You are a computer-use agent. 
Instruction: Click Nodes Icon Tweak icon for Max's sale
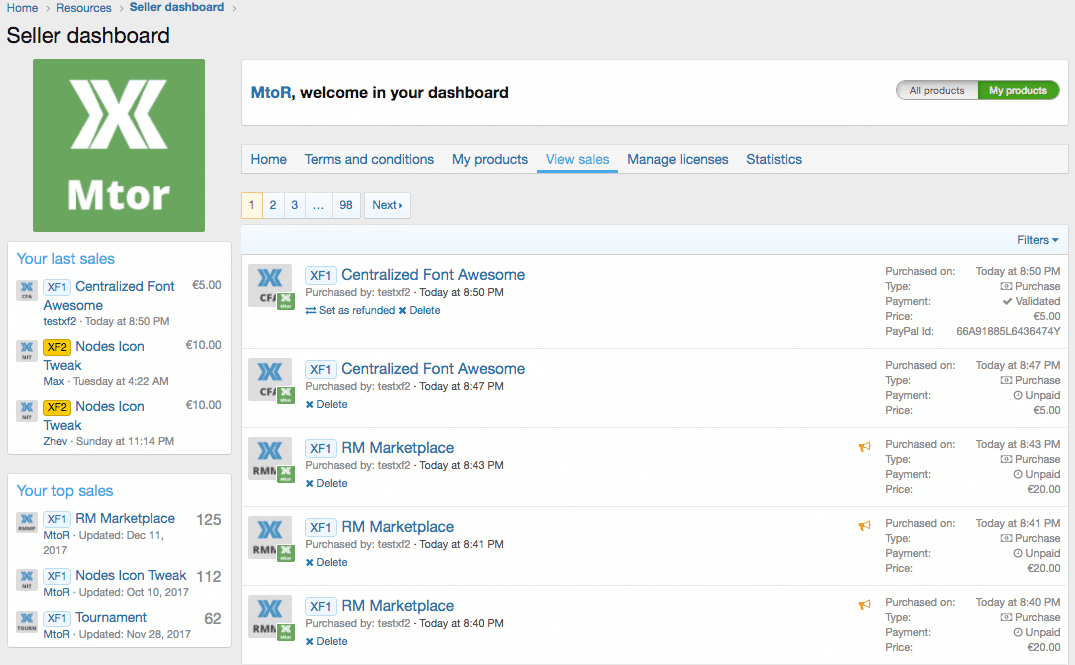pyautogui.click(x=27, y=349)
